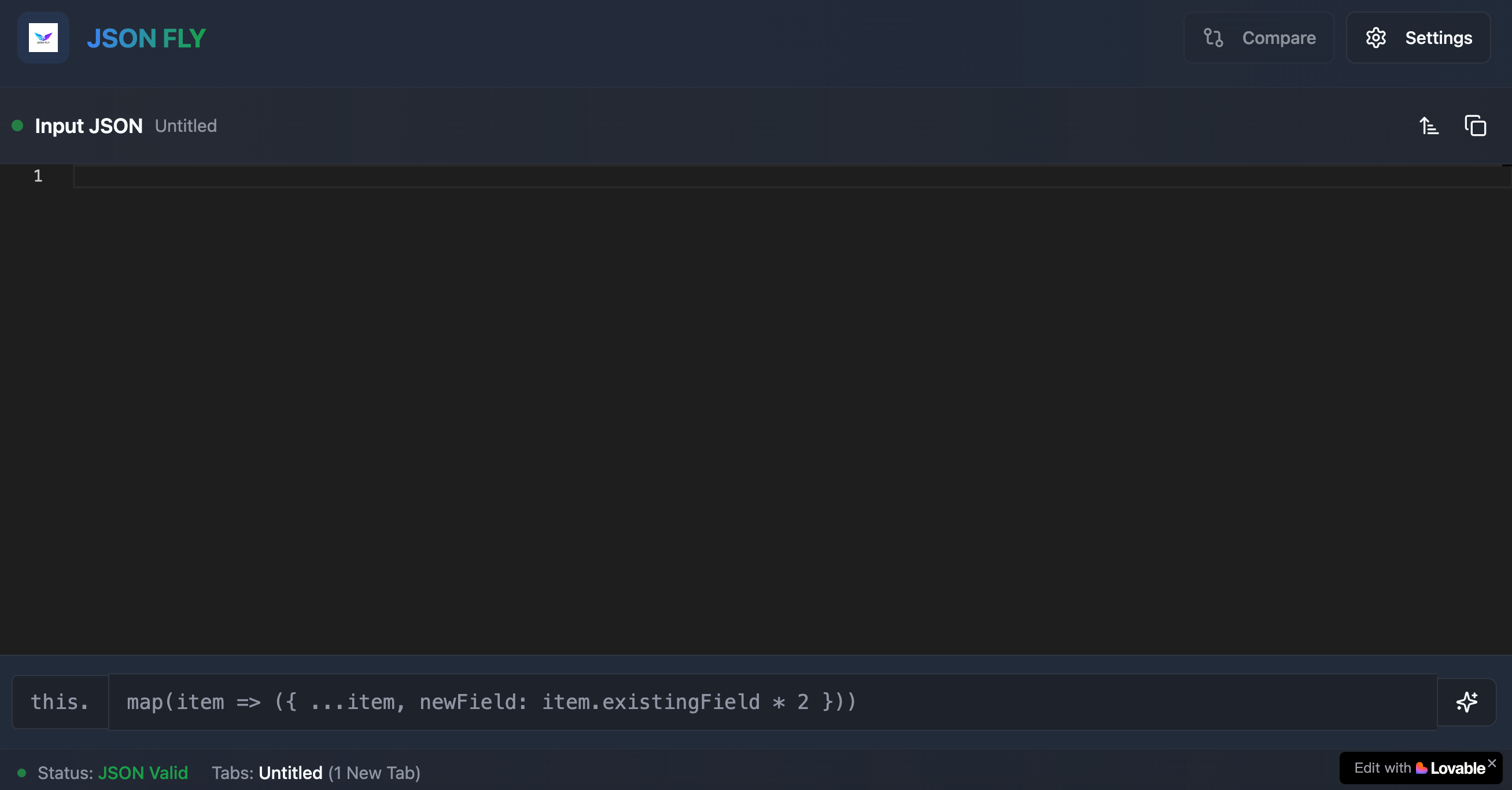Image resolution: width=1512 pixels, height=790 pixels.
Task: Click the AI sparkle icon button
Action: point(1466,702)
